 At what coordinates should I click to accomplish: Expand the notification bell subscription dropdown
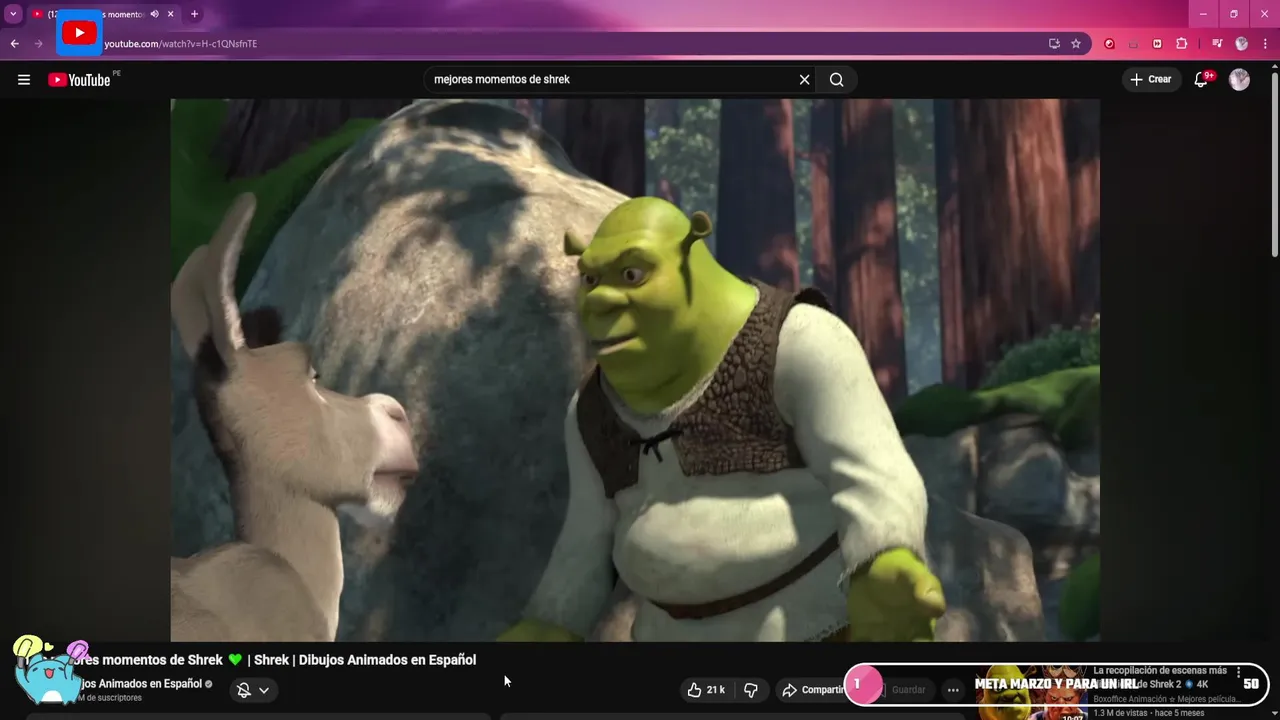pyautogui.click(x=252, y=690)
